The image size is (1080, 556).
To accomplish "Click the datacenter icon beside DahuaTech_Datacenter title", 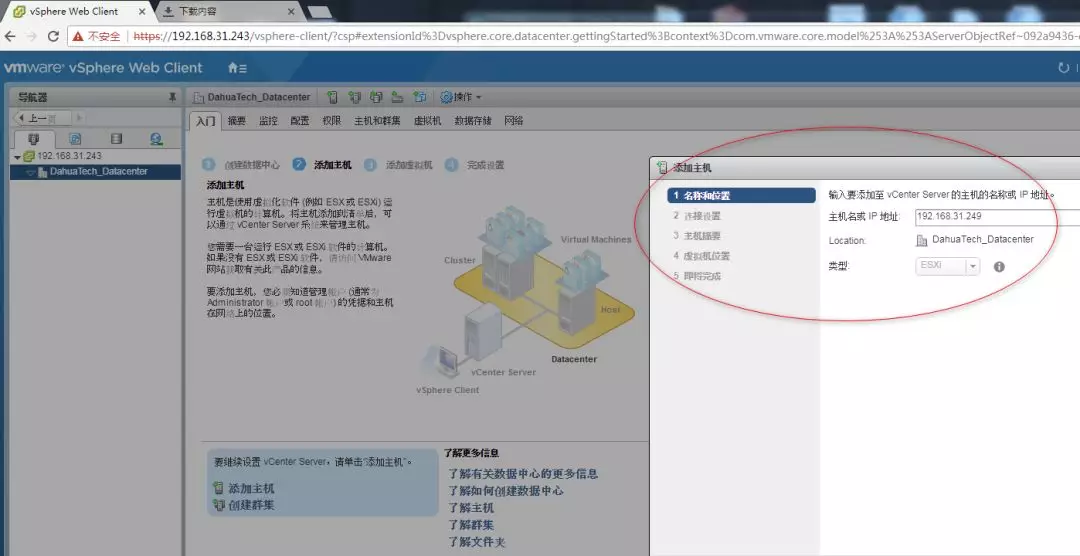I will pyautogui.click(x=198, y=97).
